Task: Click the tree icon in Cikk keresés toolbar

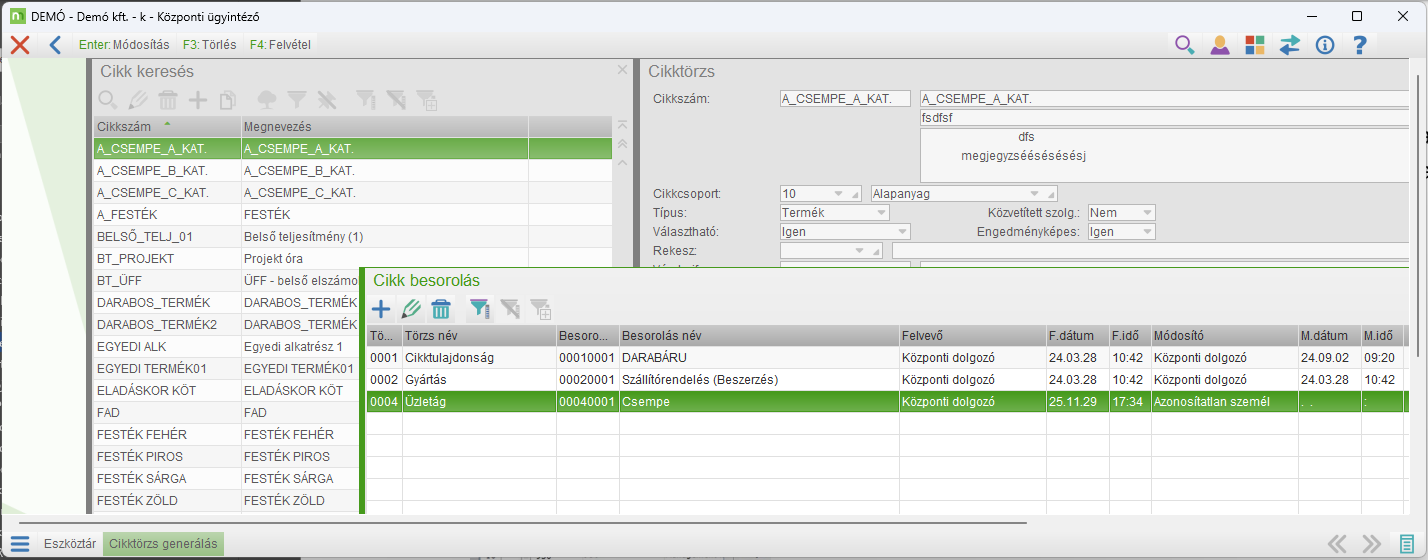Action: click(266, 99)
